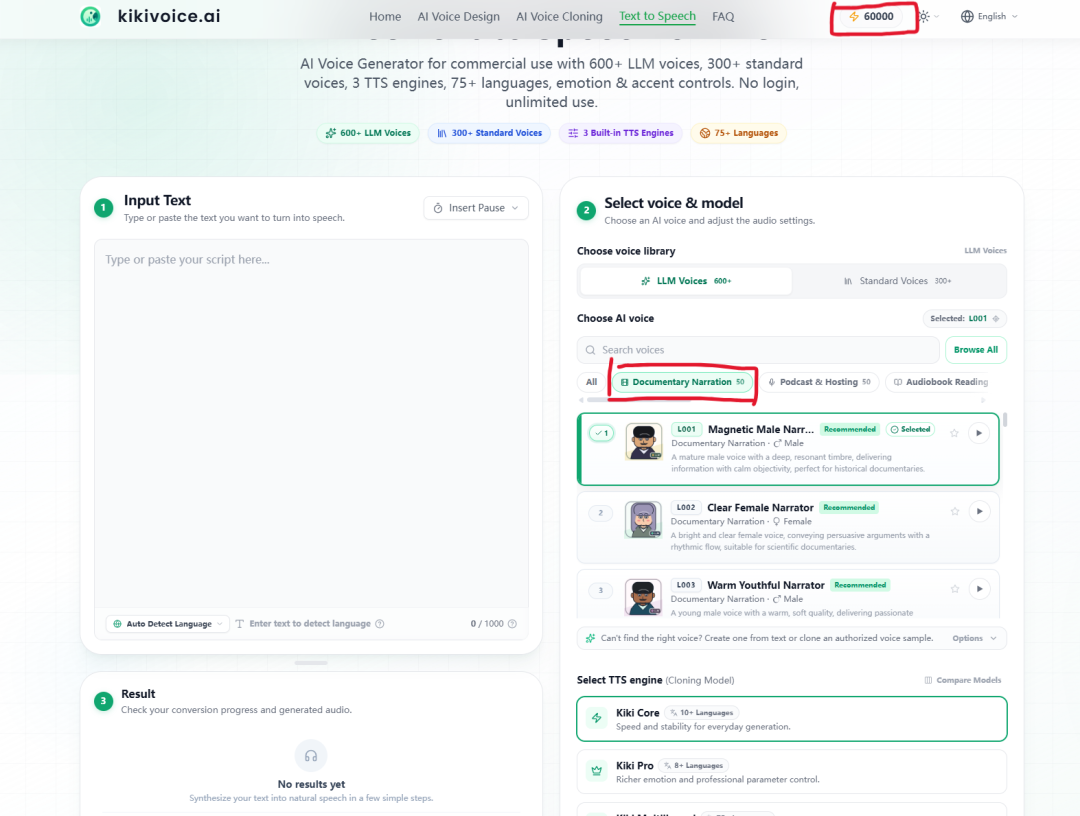
Task: Click the Magnetic Male Narrator avatar
Action: point(643,441)
